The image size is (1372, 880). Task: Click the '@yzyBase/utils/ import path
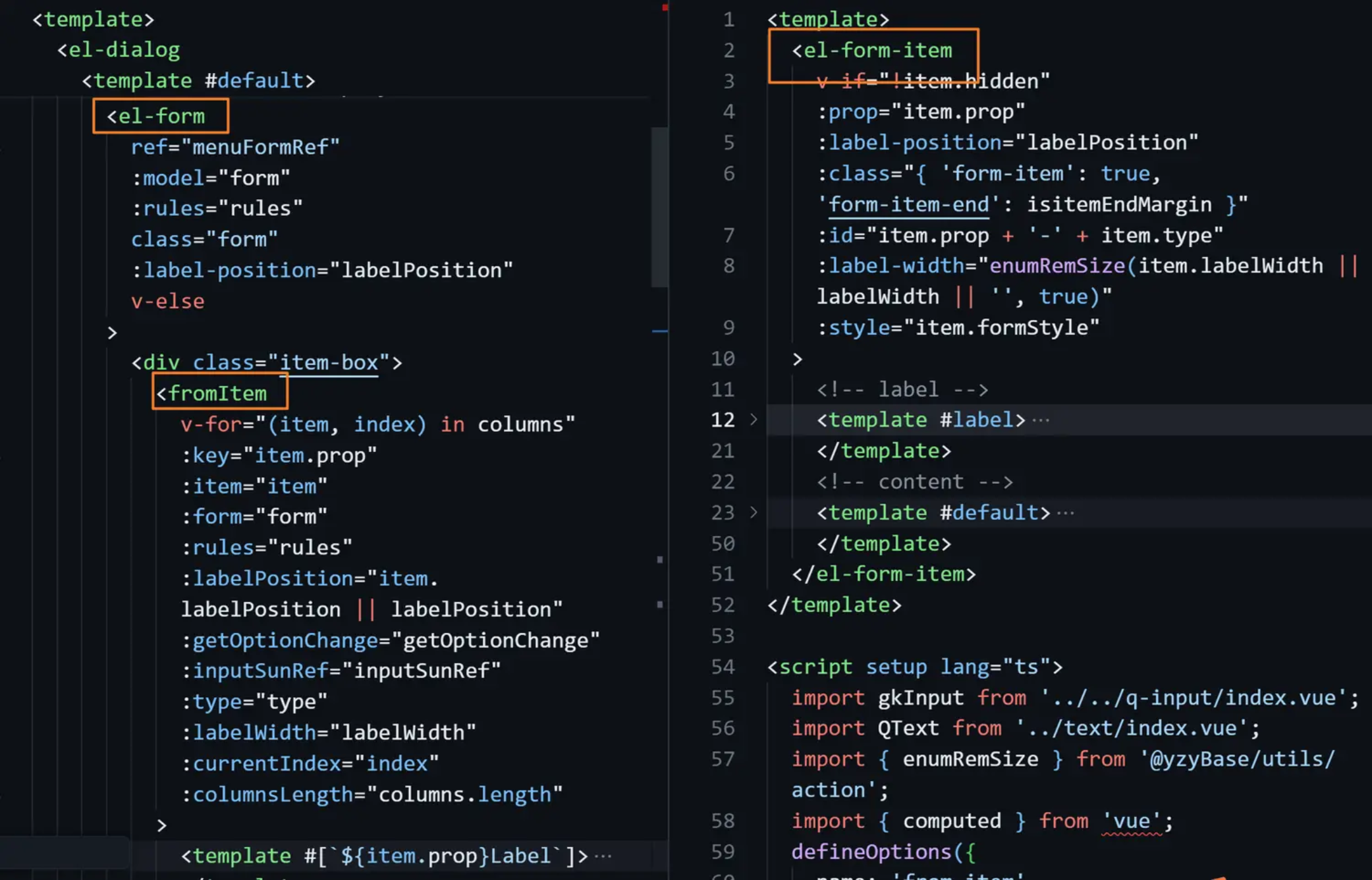pyautogui.click(x=1236, y=759)
